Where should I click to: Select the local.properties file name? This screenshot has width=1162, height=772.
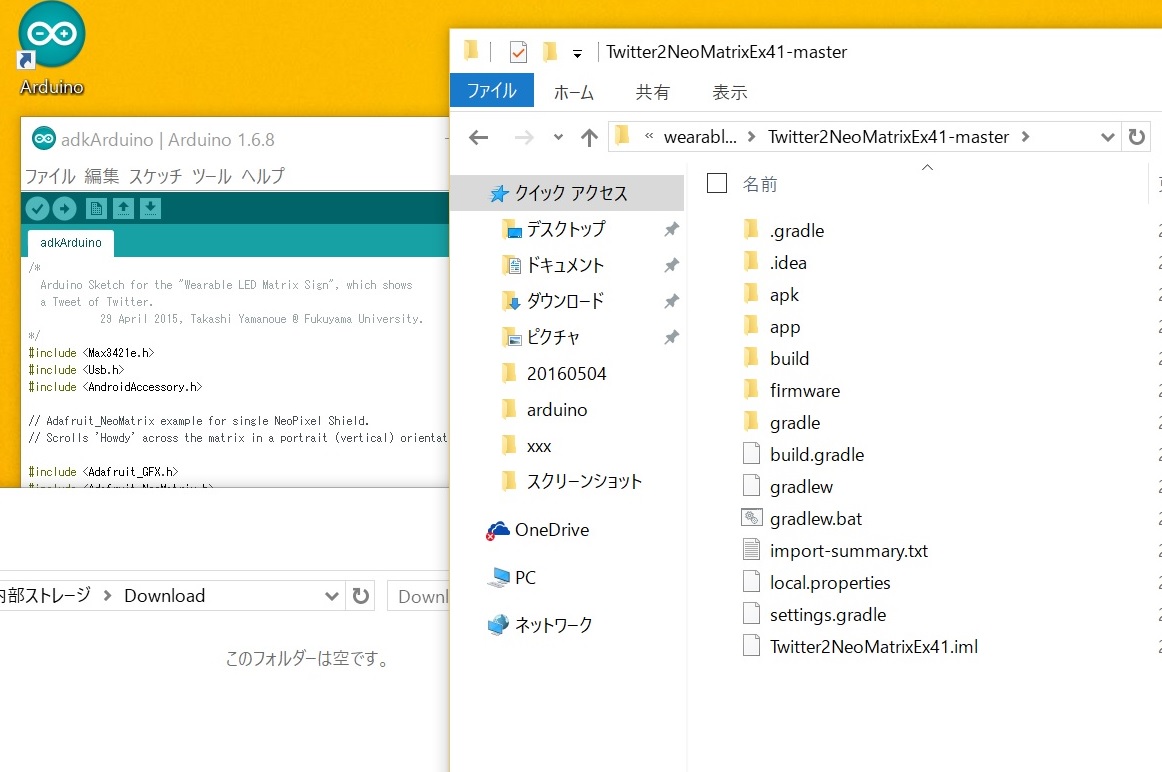830,582
